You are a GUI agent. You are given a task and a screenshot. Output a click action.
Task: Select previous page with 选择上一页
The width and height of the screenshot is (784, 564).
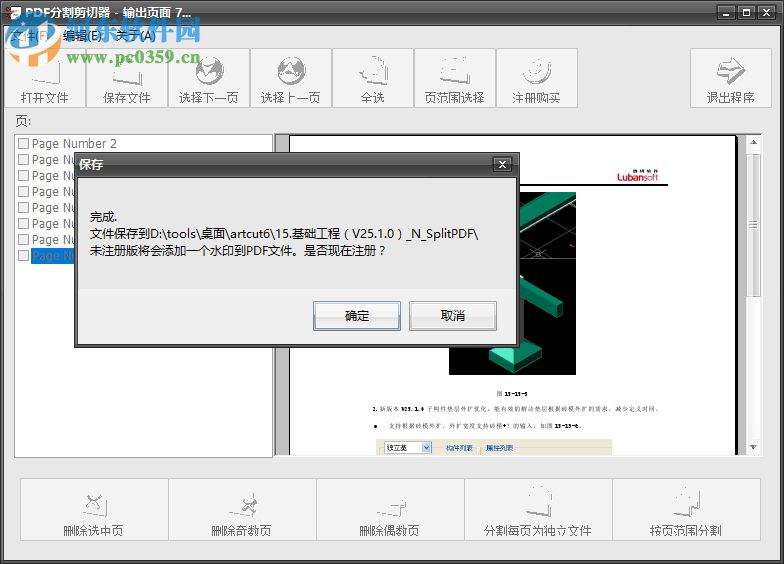291,78
